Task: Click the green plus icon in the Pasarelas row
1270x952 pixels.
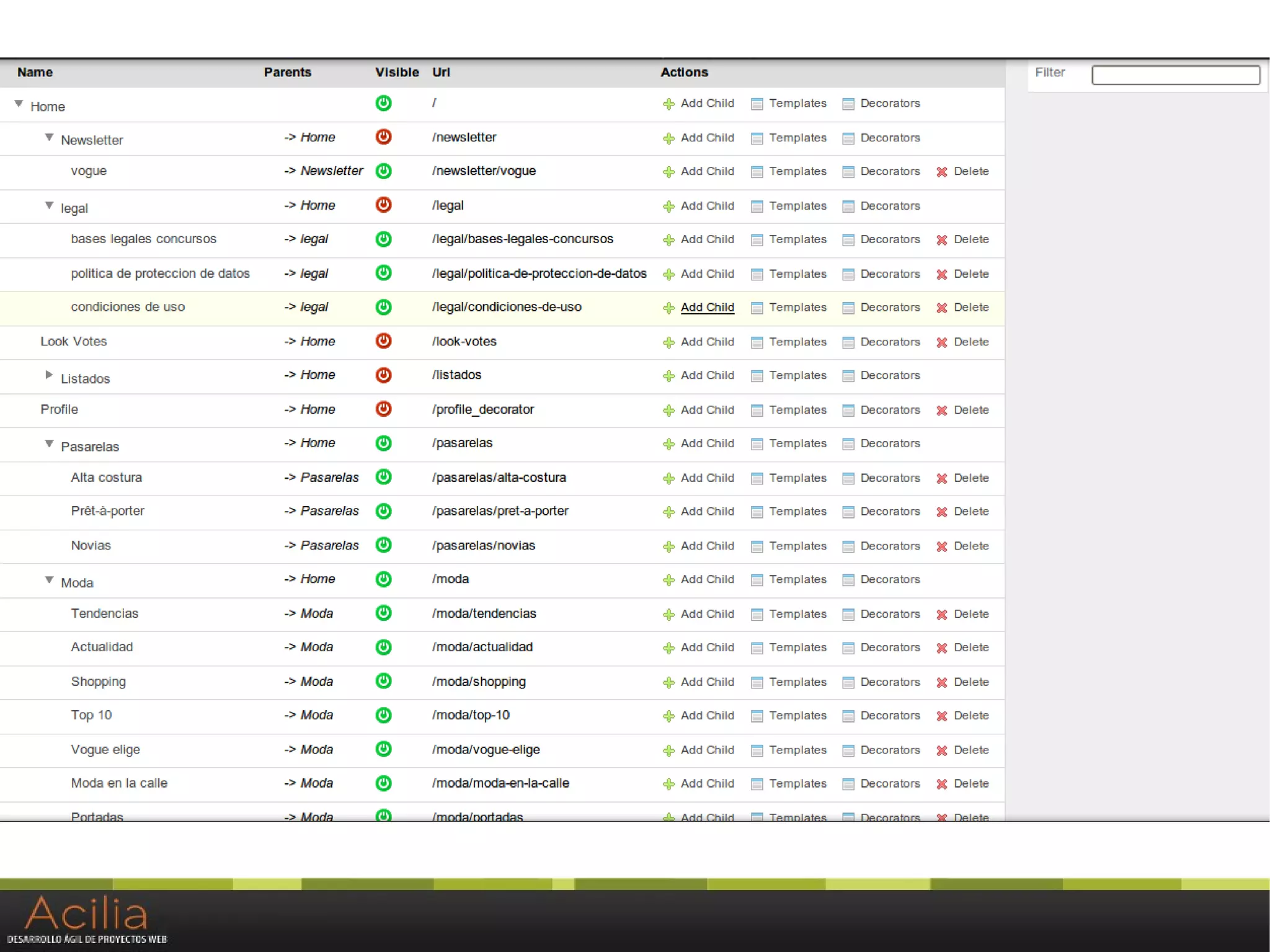Action: 668,444
